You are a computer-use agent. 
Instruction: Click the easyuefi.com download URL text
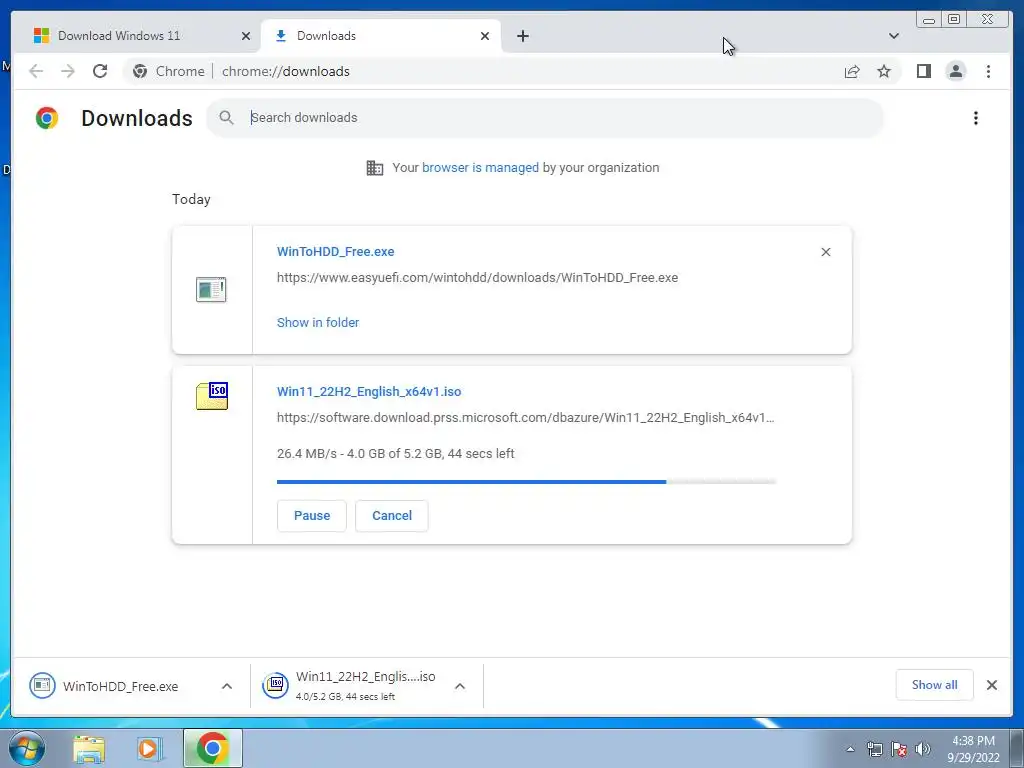tap(477, 278)
